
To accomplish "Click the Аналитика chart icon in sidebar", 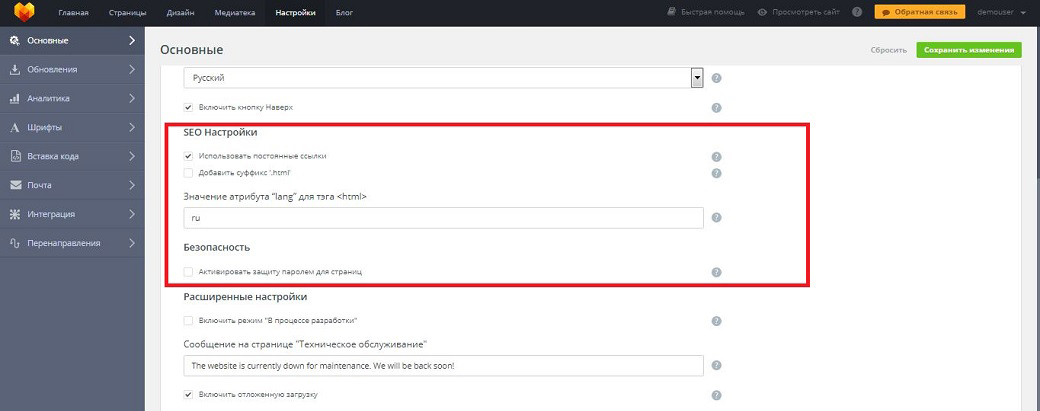I will (x=15, y=99).
